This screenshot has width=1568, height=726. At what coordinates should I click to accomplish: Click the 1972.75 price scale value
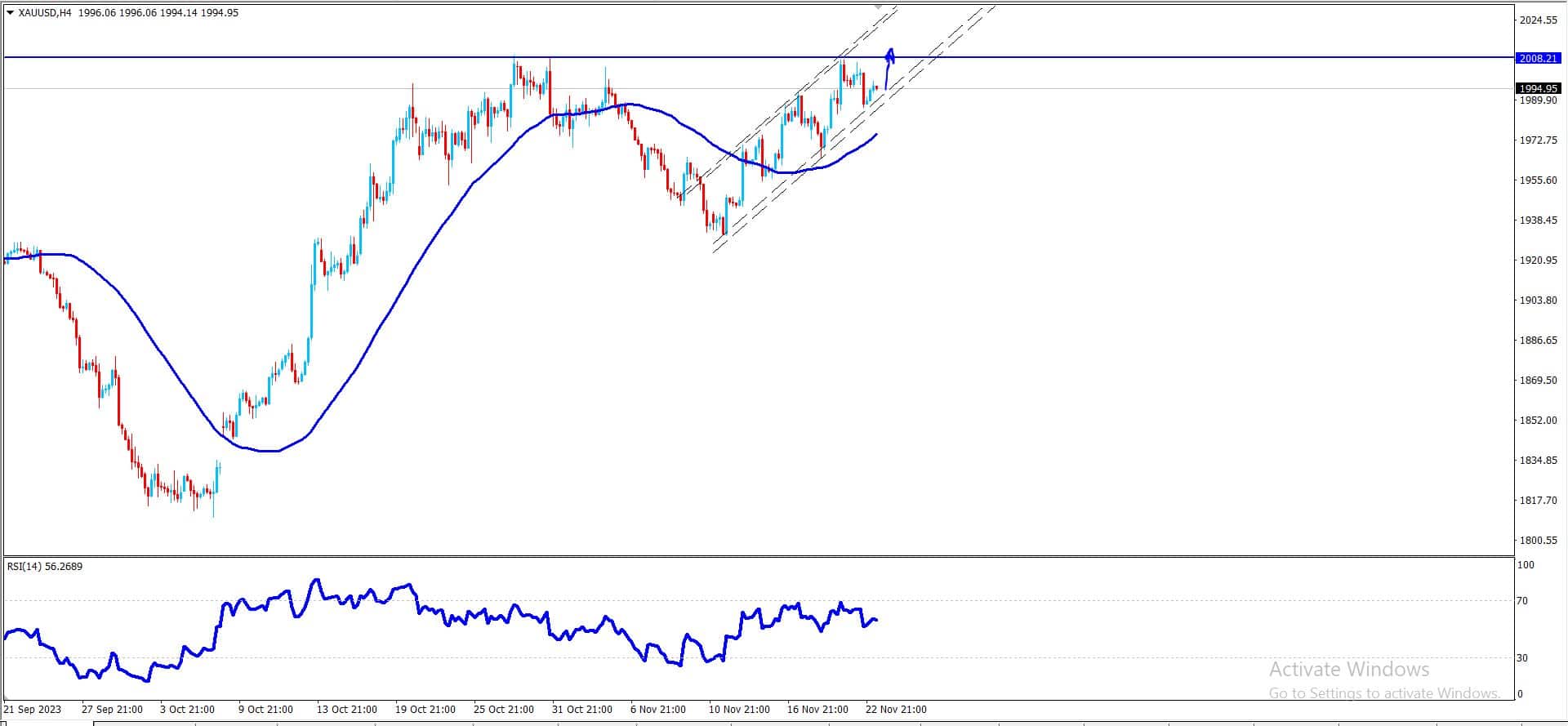[x=1538, y=140]
